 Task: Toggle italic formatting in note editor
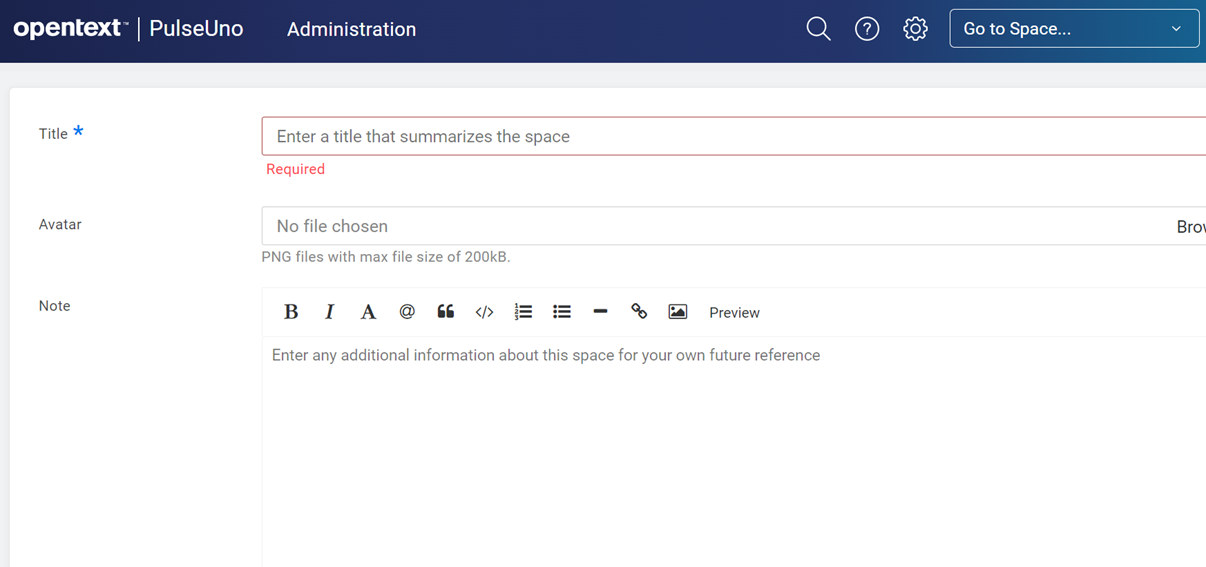[x=329, y=312]
